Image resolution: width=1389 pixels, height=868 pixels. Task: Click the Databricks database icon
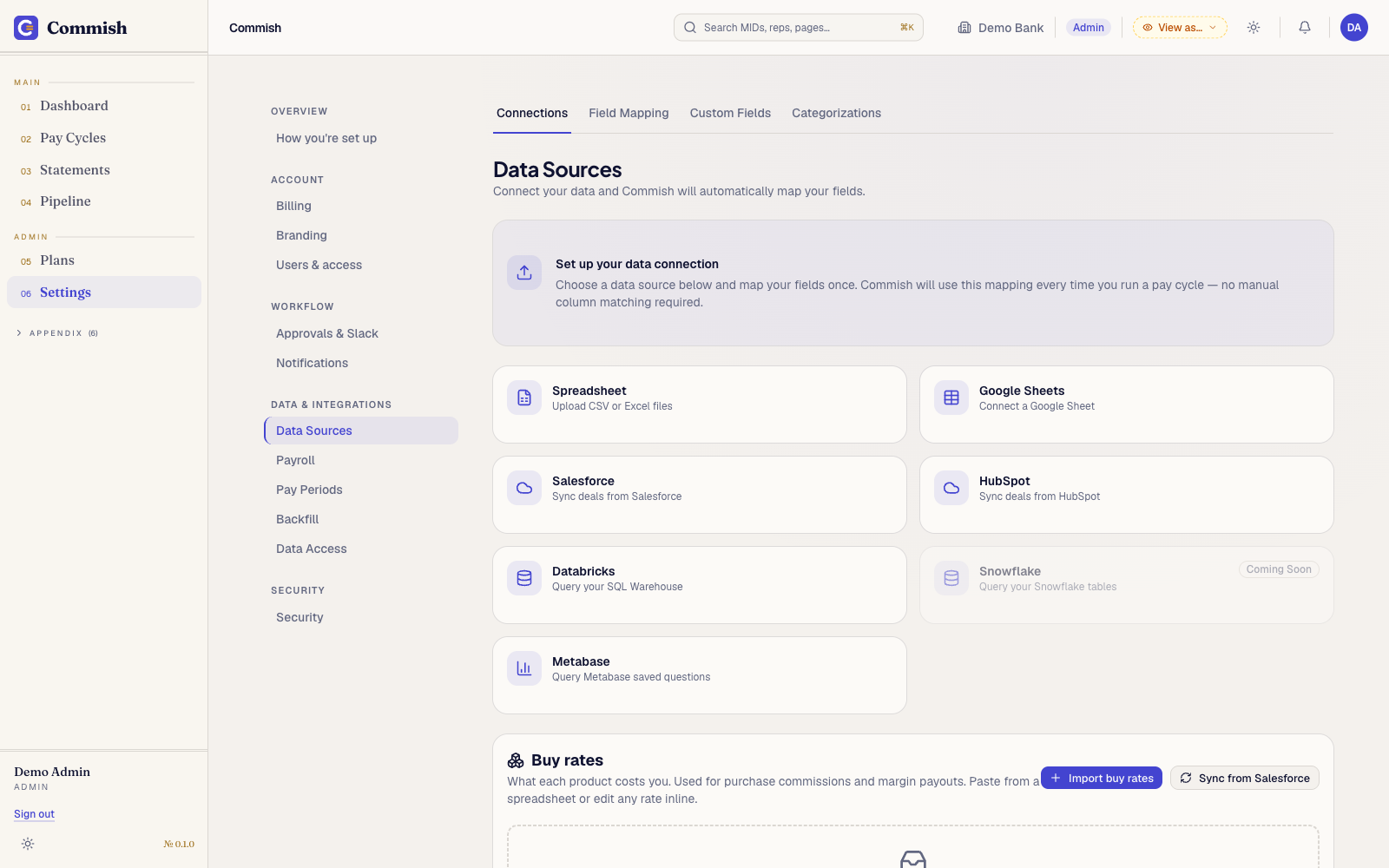coord(524,578)
